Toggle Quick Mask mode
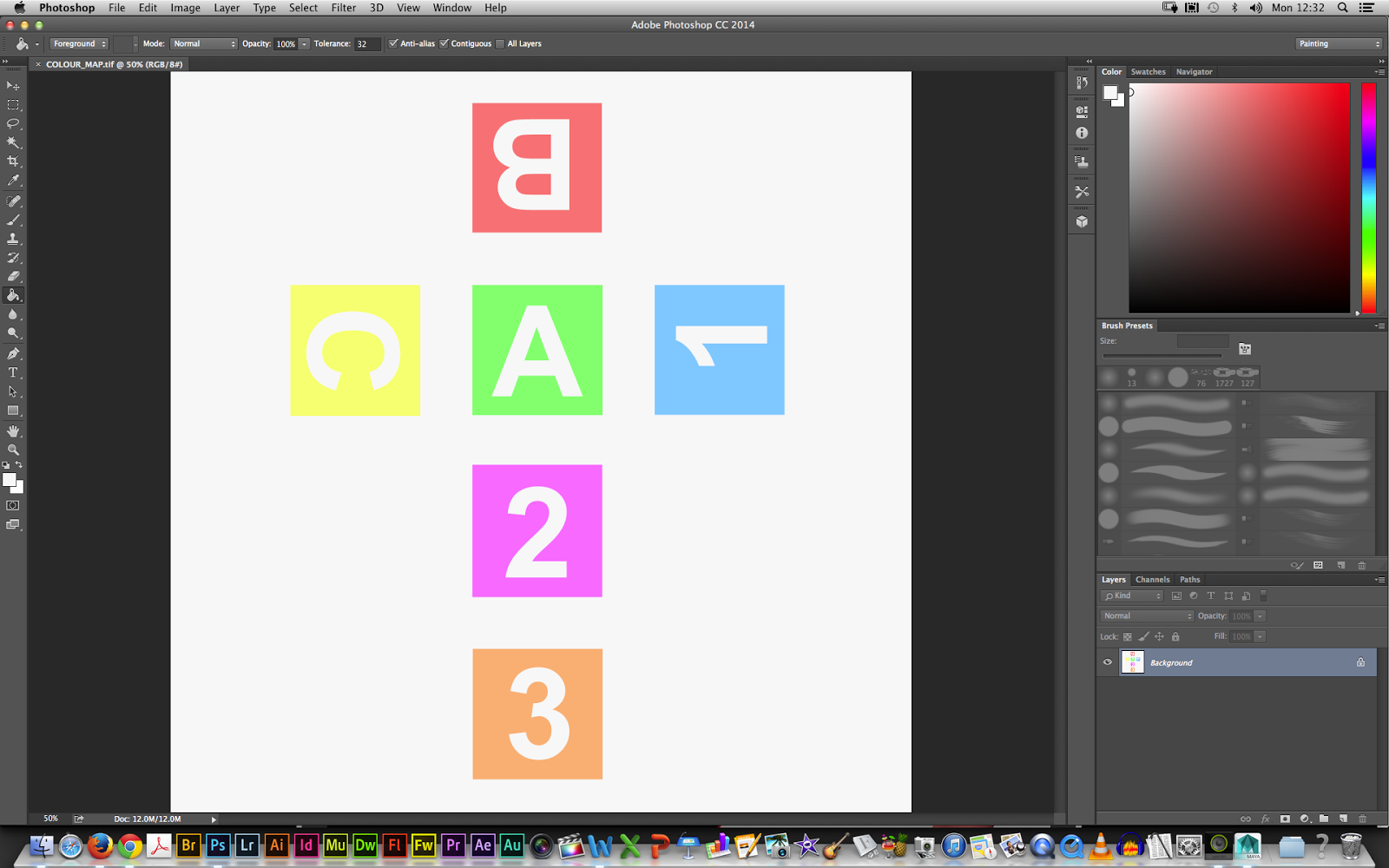 pos(13,505)
